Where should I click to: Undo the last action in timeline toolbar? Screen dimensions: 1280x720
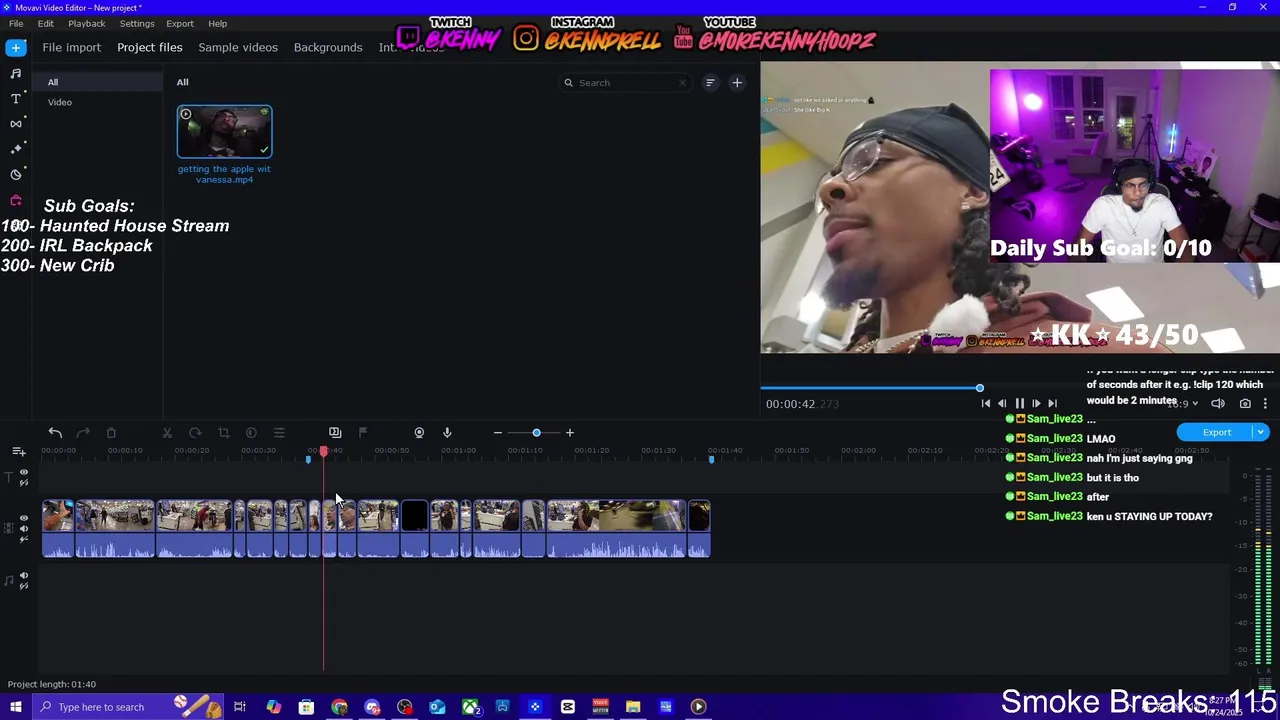point(55,433)
